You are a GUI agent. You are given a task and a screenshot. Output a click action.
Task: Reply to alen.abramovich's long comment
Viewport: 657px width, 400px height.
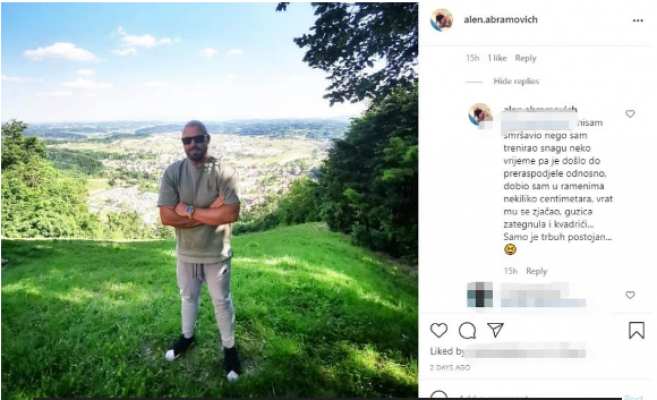click(537, 271)
